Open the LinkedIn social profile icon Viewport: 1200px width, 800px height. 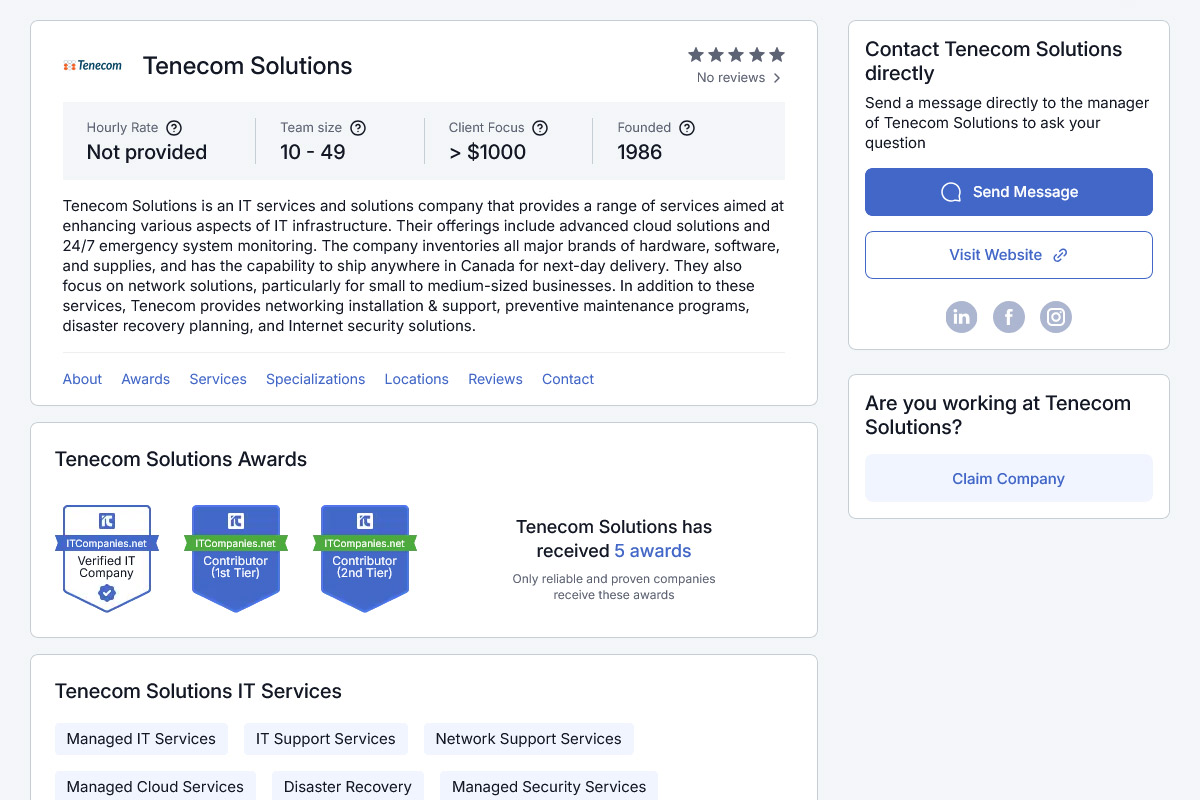click(961, 317)
